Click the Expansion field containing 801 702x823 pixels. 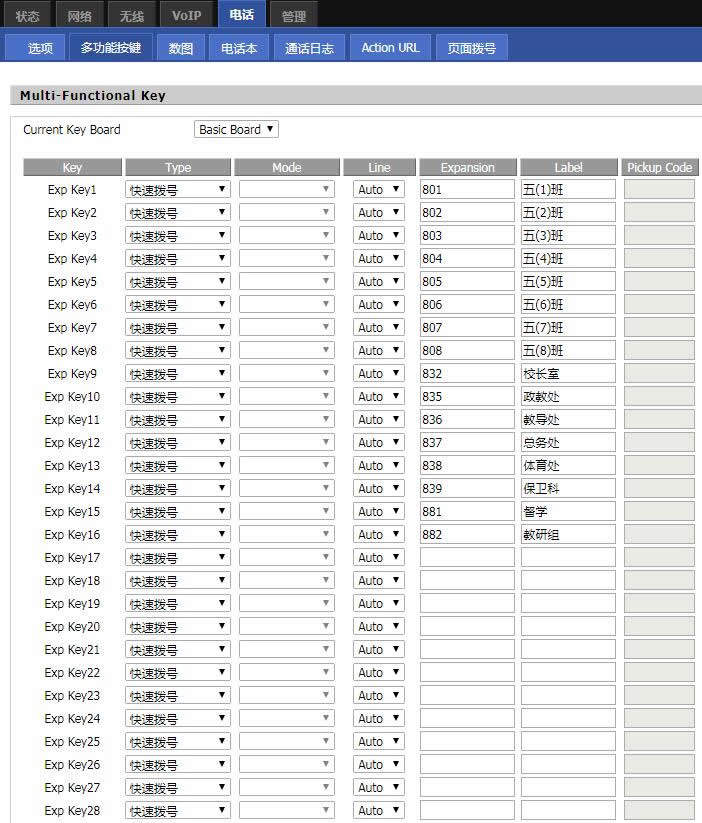(x=467, y=189)
